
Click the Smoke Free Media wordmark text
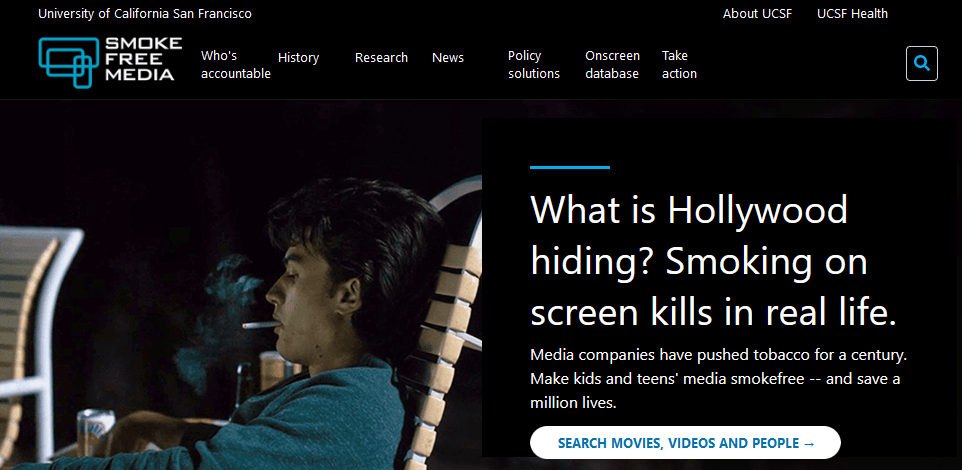pos(144,59)
